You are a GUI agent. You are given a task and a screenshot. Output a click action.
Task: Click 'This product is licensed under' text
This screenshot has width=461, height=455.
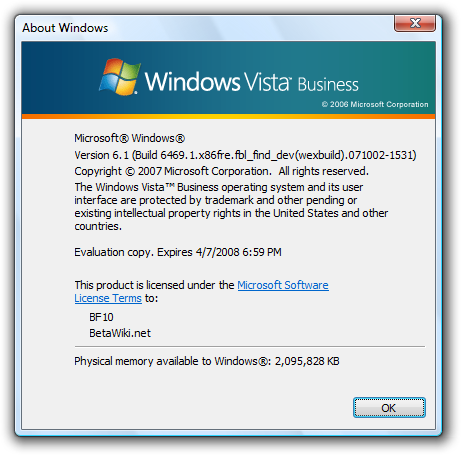[154, 285]
